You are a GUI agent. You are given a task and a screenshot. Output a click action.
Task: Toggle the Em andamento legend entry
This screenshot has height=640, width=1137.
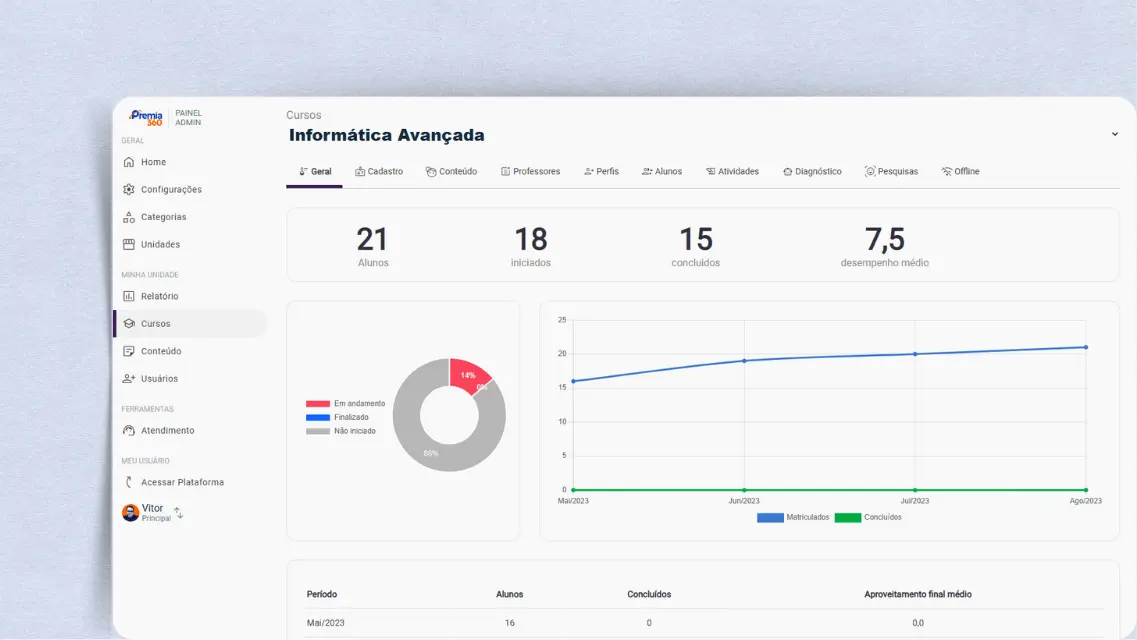tap(346, 403)
